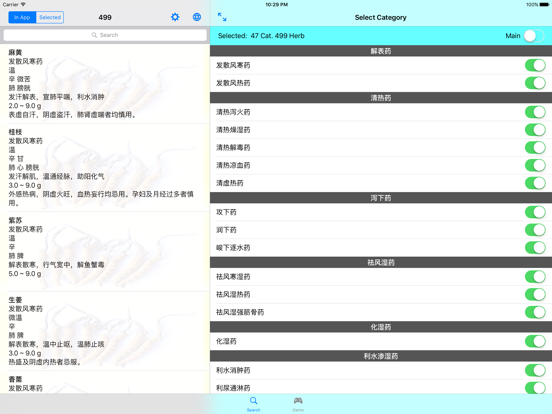Open the 桂枝 herb entry
552x414 pixels.
105,168
